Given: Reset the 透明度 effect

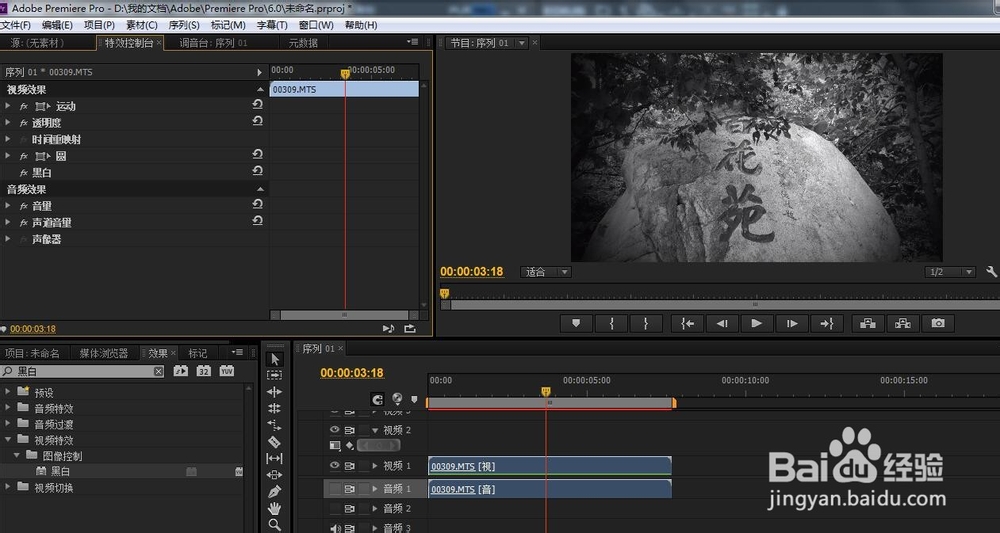Looking at the screenshot, I should 258,120.
